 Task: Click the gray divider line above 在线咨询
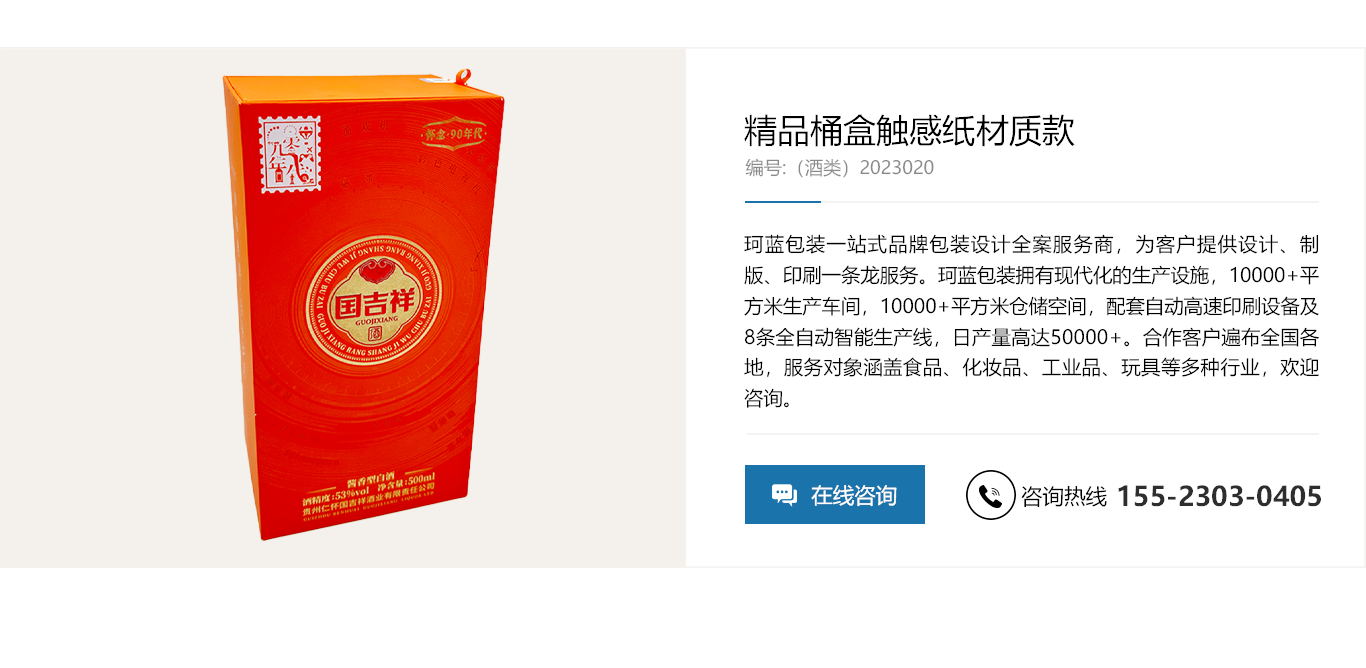[x=1032, y=434]
